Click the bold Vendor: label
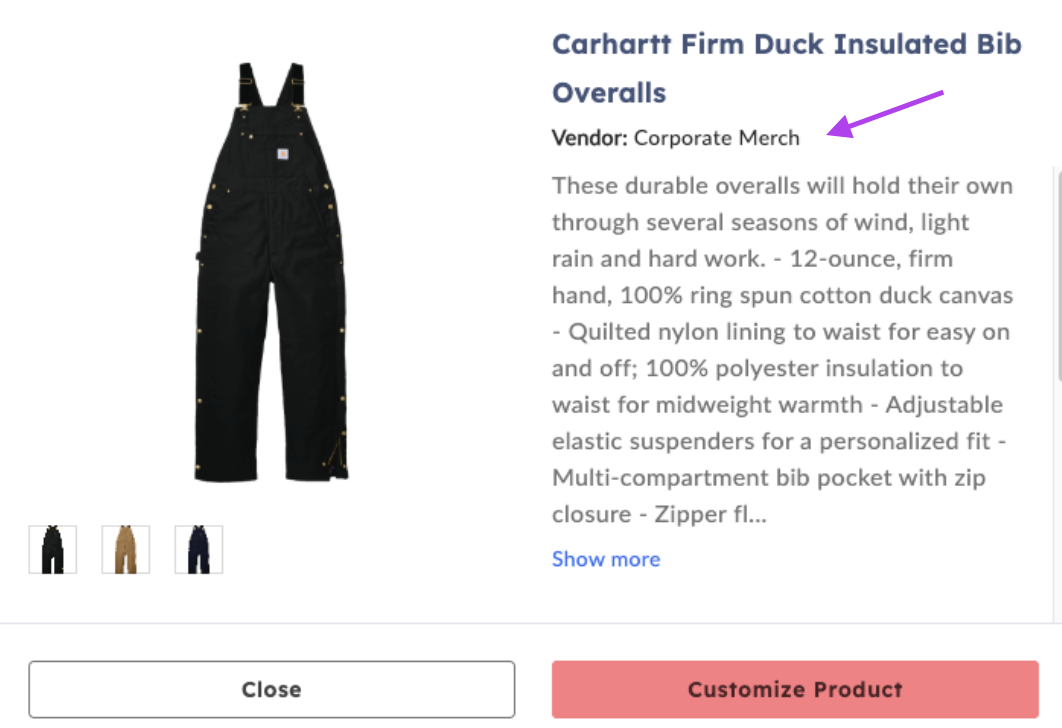 coord(590,138)
